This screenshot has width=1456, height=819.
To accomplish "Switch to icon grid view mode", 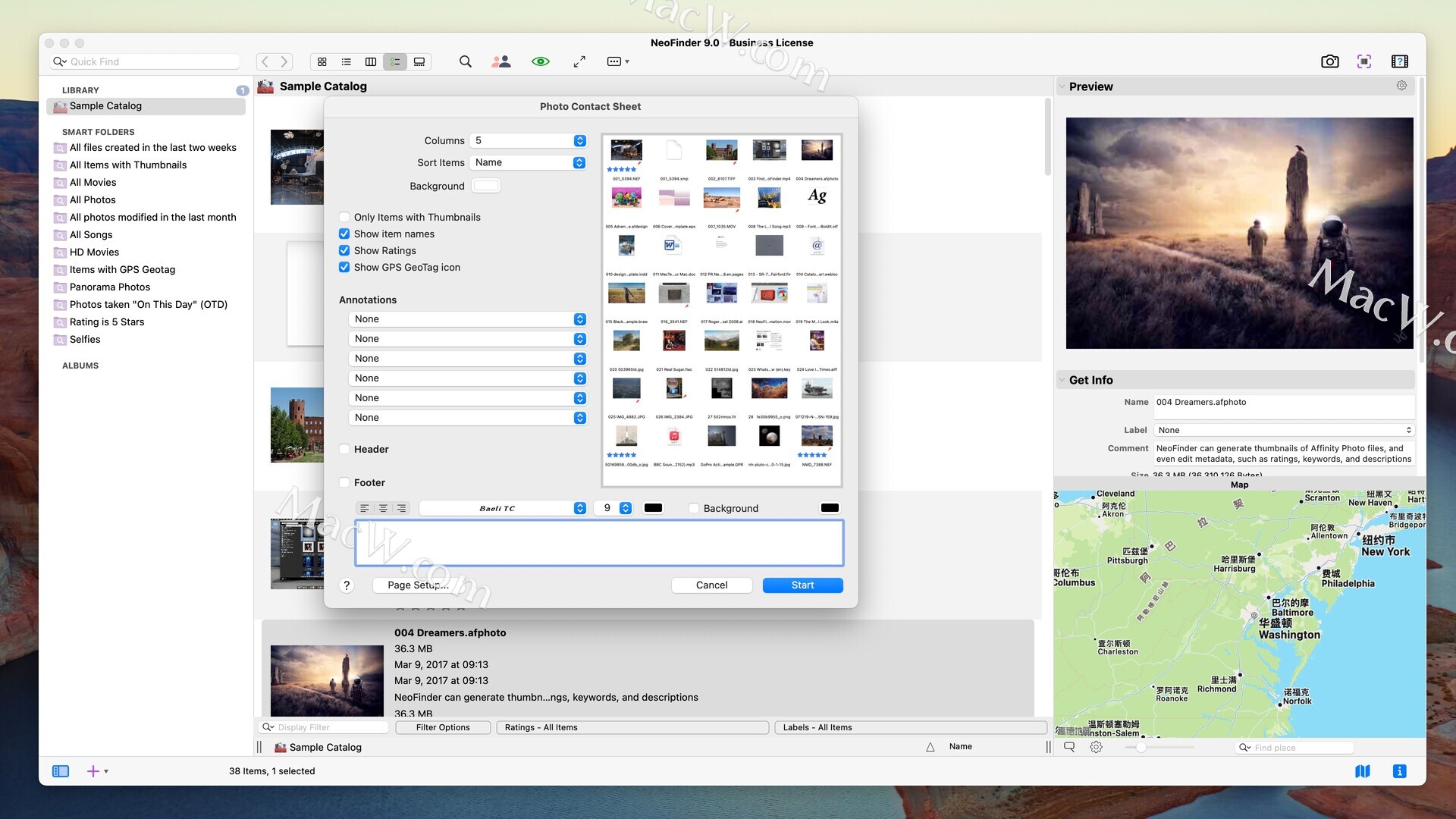I will (x=322, y=61).
